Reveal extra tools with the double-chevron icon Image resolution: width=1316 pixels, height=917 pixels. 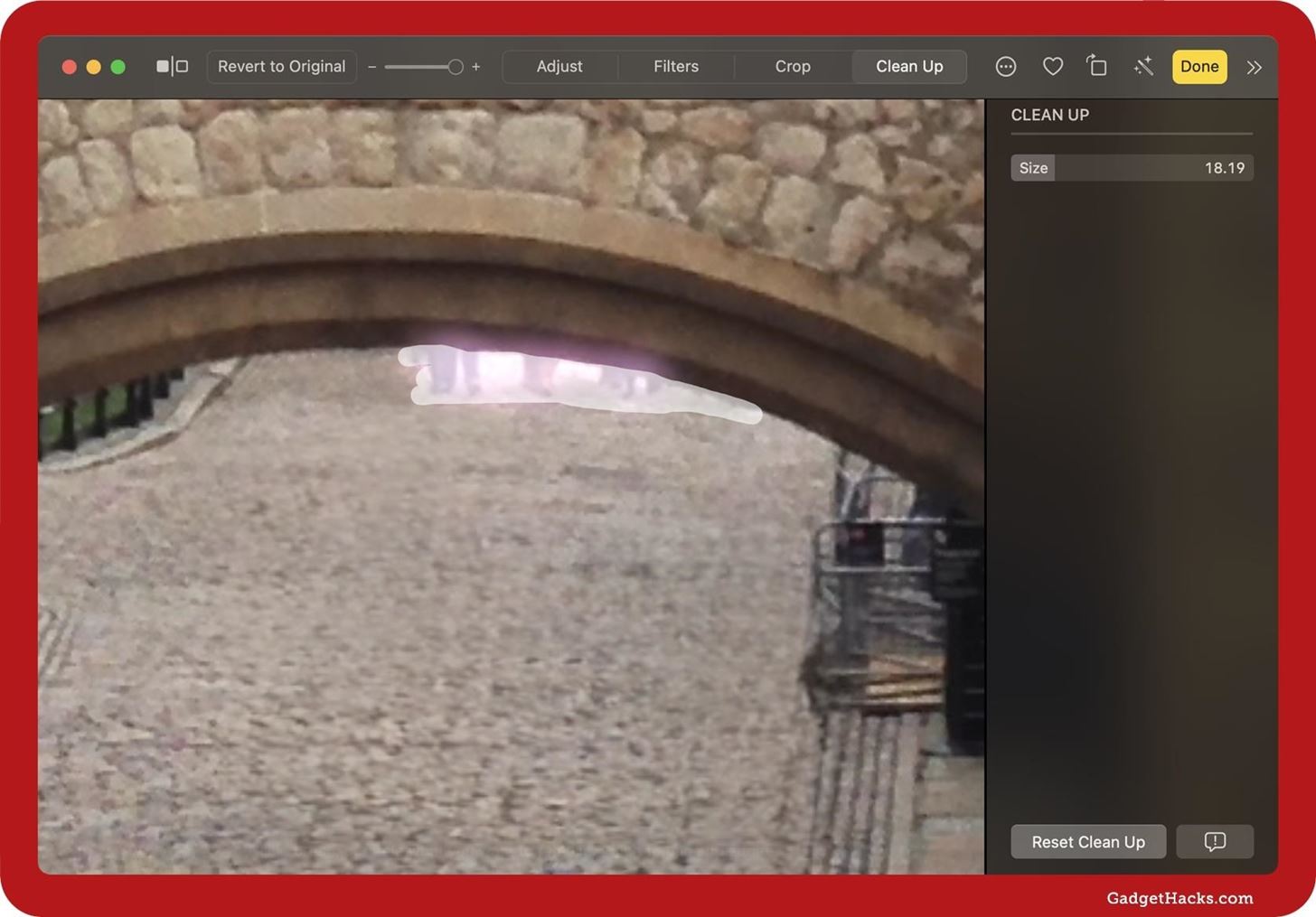click(x=1254, y=66)
